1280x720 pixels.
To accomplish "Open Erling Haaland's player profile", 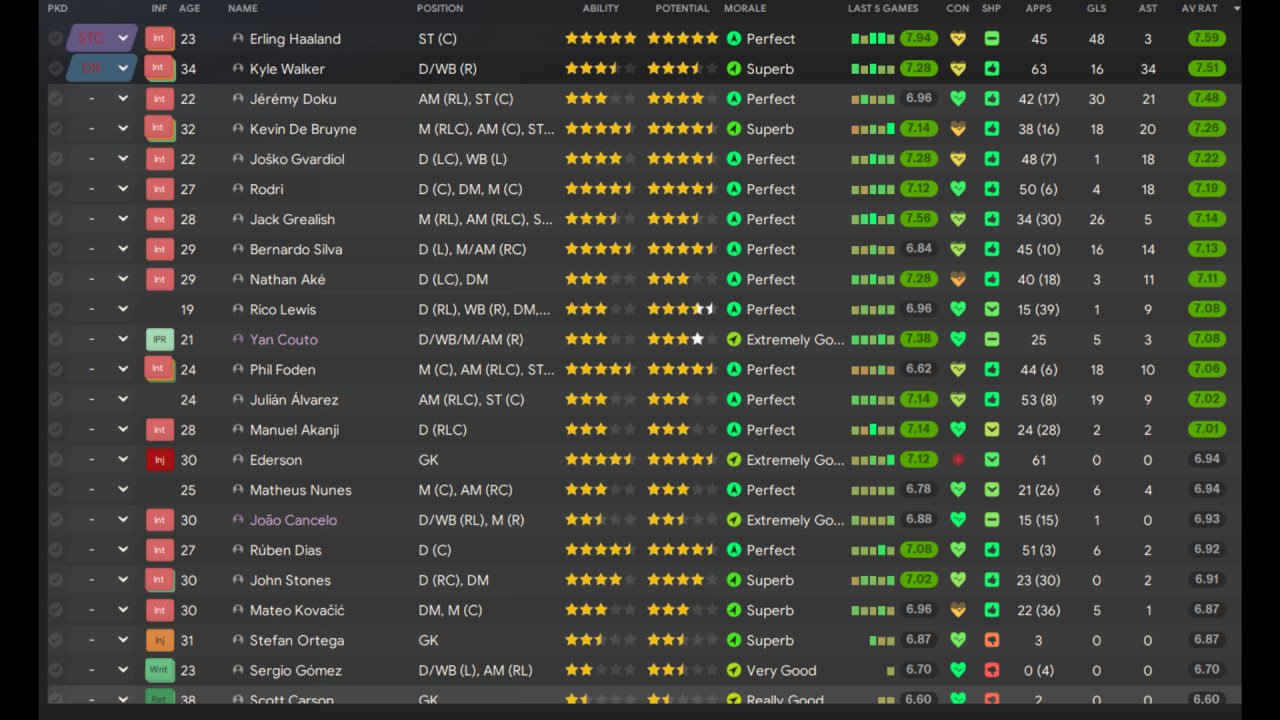I will click(x=295, y=39).
